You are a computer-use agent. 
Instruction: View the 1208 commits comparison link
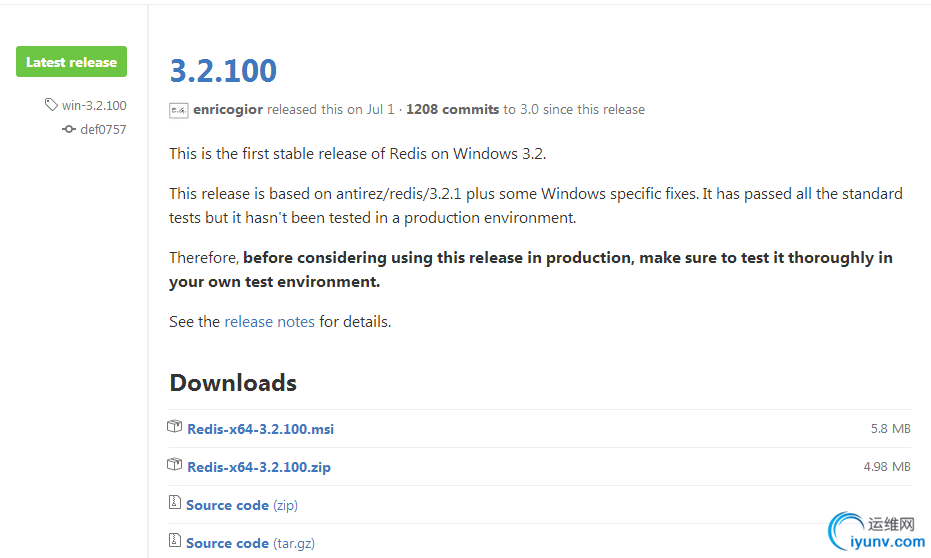[x=452, y=110]
